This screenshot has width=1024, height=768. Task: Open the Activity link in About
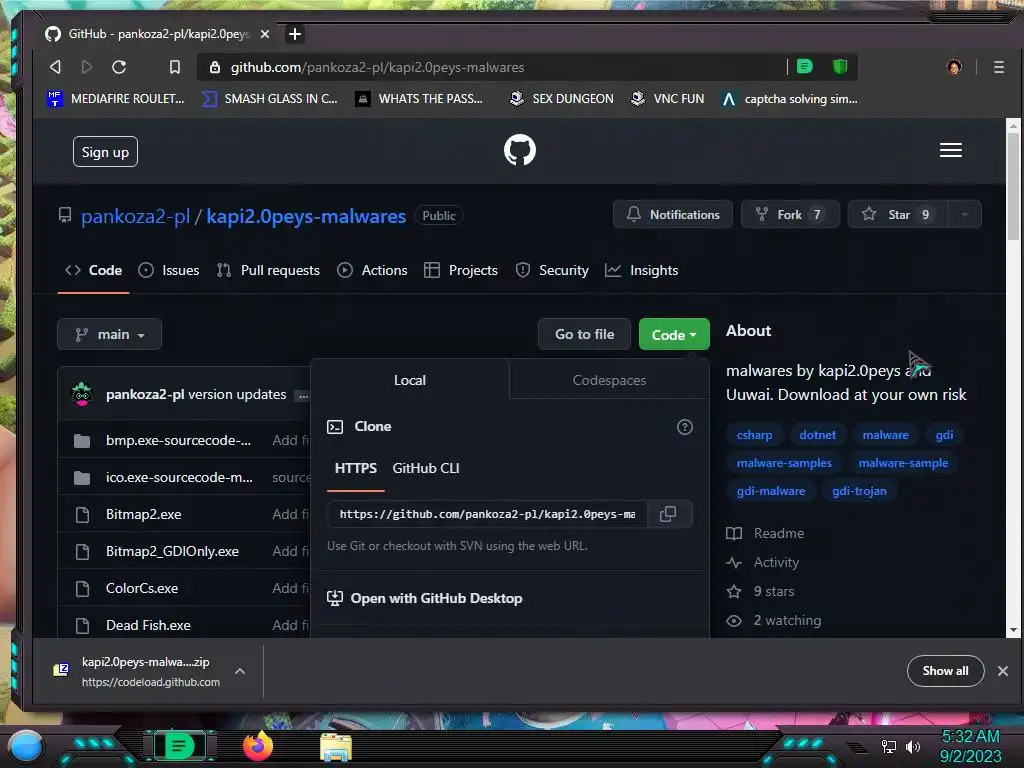(x=763, y=562)
